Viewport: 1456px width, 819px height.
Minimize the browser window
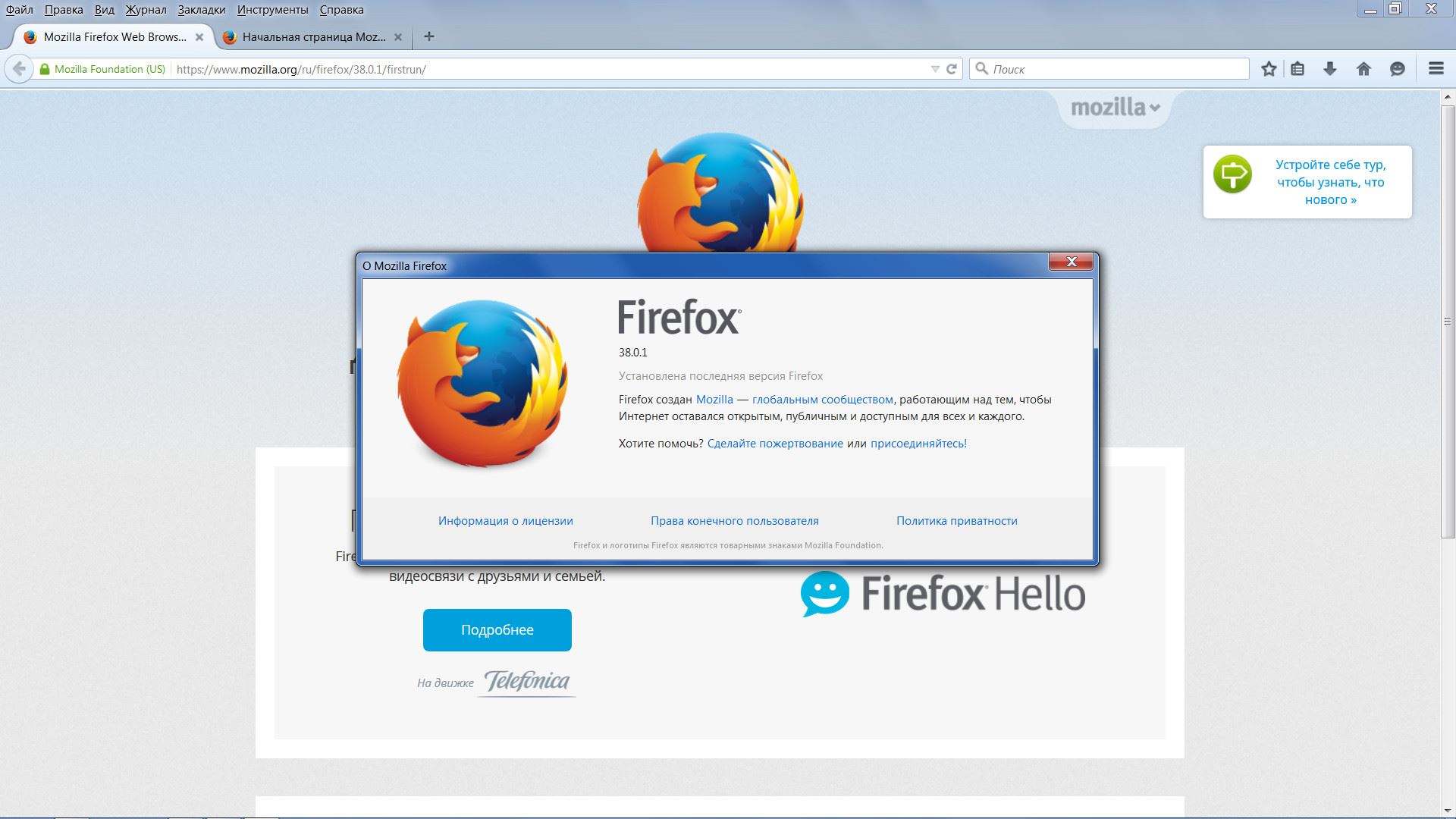1370,10
